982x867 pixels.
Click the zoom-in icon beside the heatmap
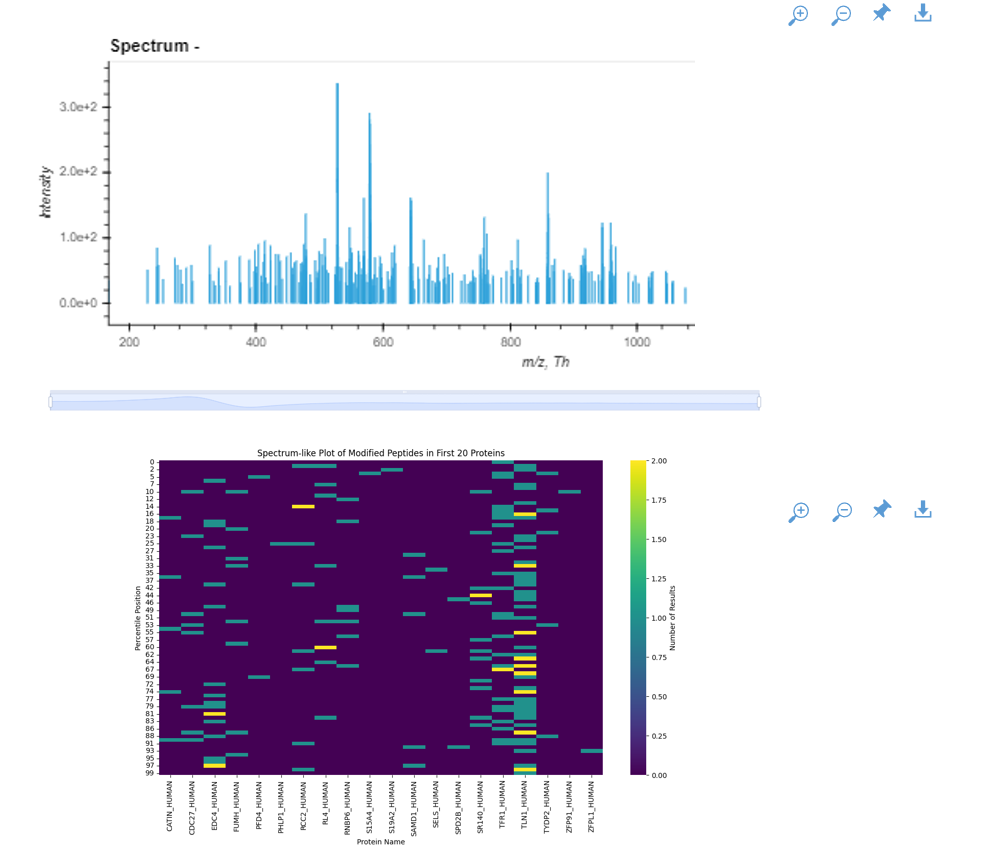click(x=798, y=510)
